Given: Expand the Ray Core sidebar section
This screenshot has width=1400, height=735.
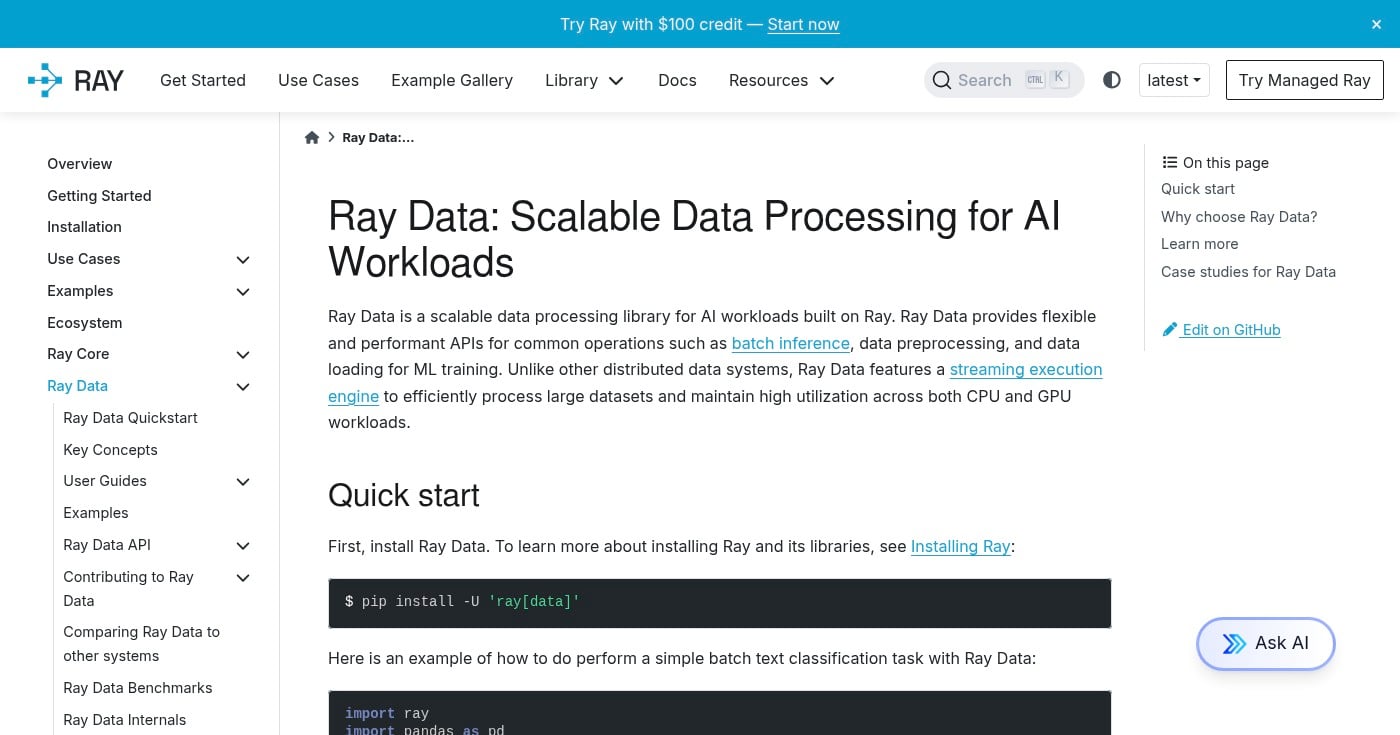Looking at the screenshot, I should pyautogui.click(x=242, y=355).
